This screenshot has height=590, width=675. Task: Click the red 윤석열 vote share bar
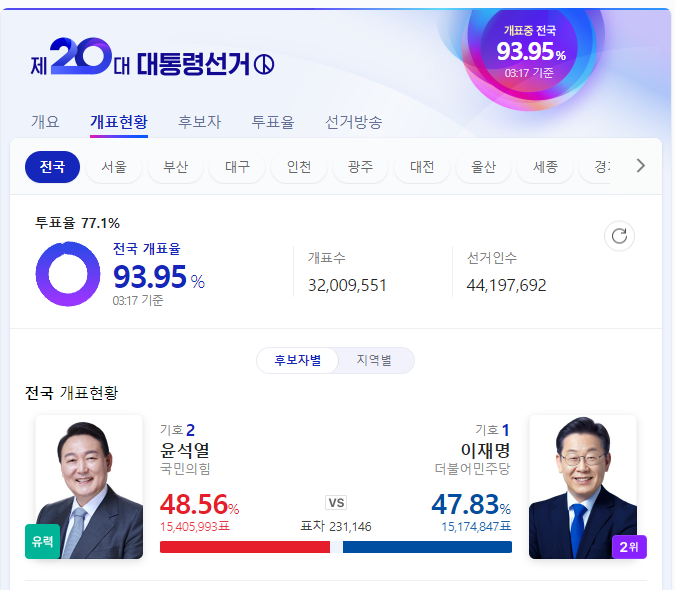pyautogui.click(x=245, y=547)
